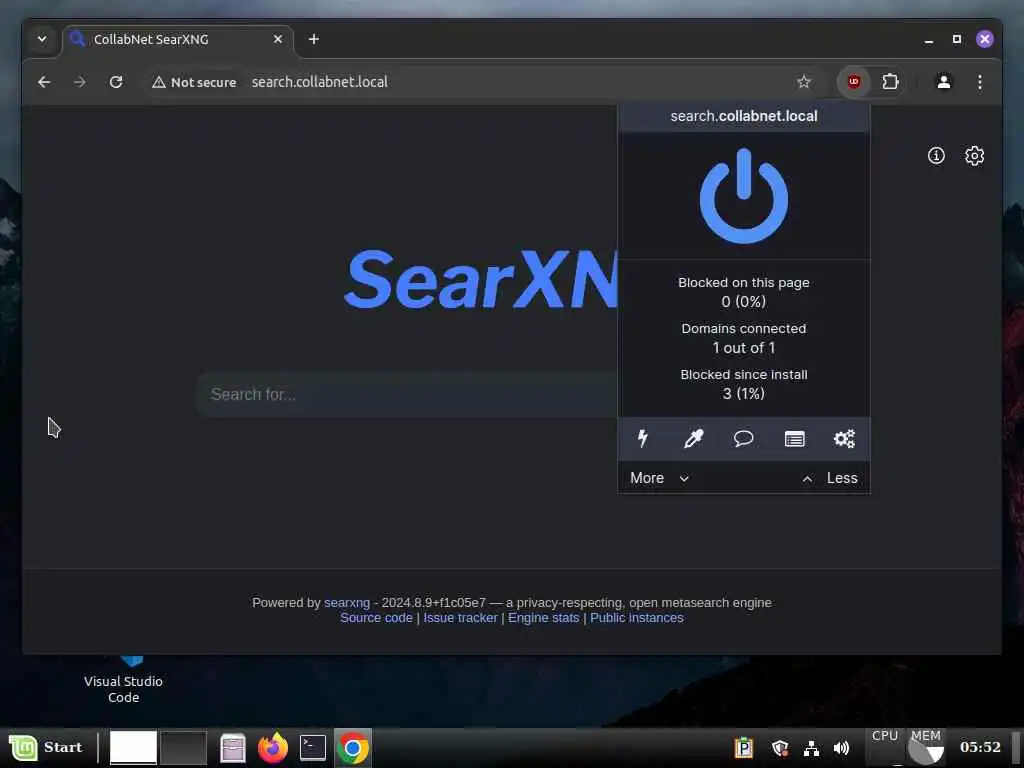The image size is (1024, 768).
Task: Click the Not secure site info chip
Action: pyautogui.click(x=194, y=82)
